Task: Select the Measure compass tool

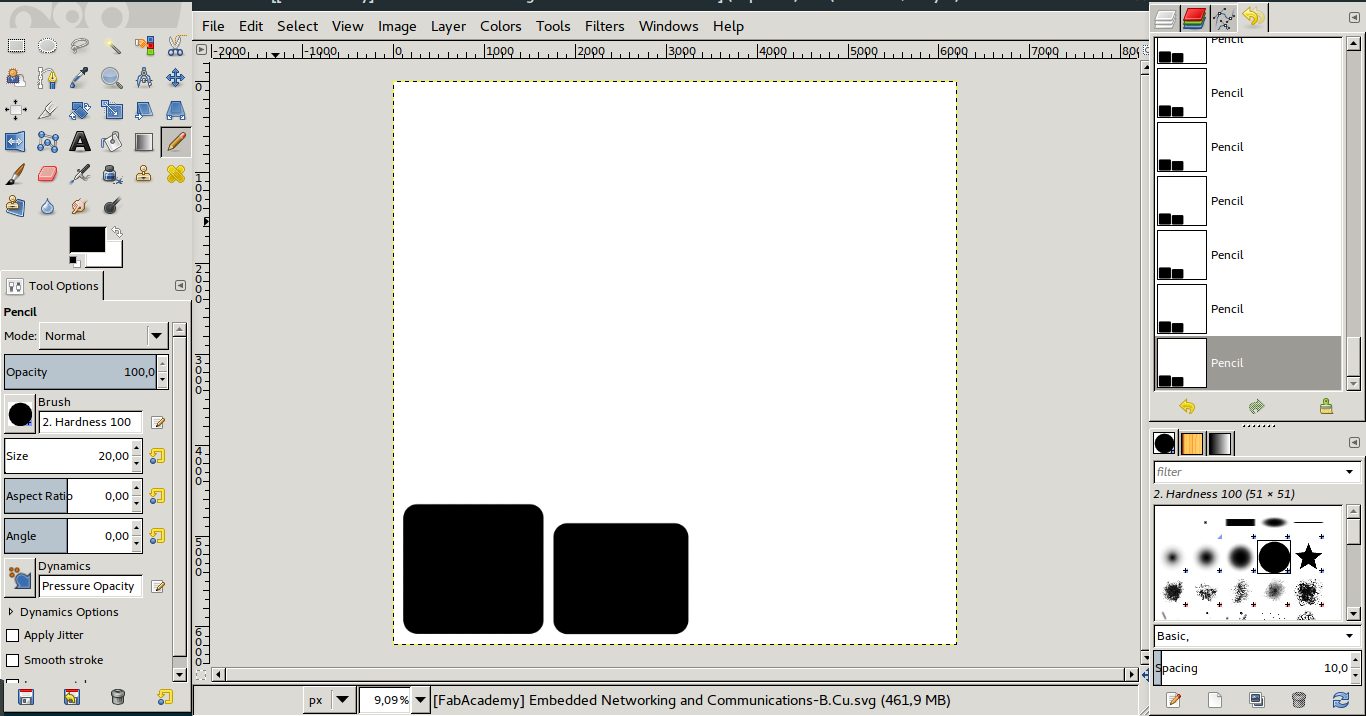Action: pyautogui.click(x=144, y=78)
